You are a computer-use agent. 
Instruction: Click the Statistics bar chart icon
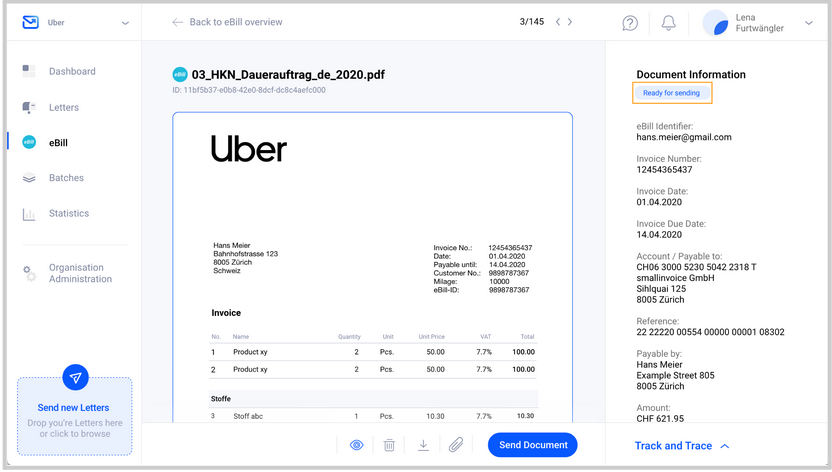click(x=29, y=214)
